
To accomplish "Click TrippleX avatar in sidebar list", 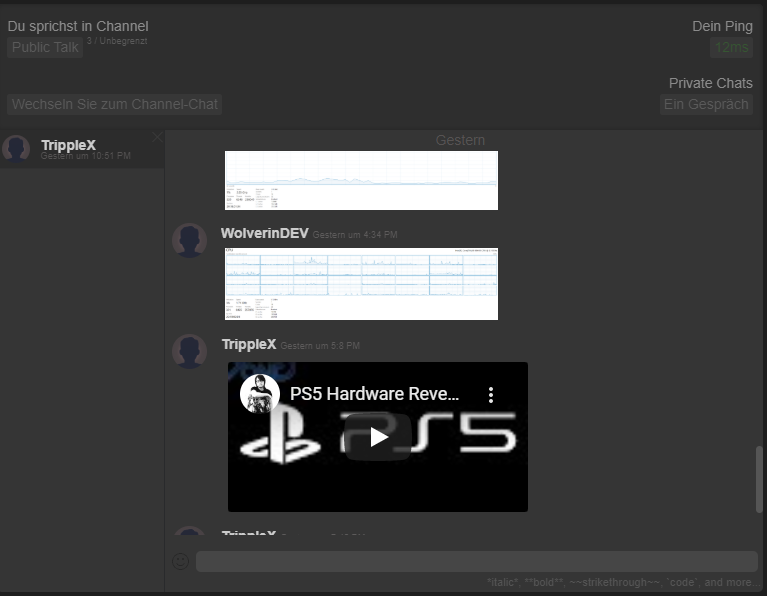I will 16,149.
